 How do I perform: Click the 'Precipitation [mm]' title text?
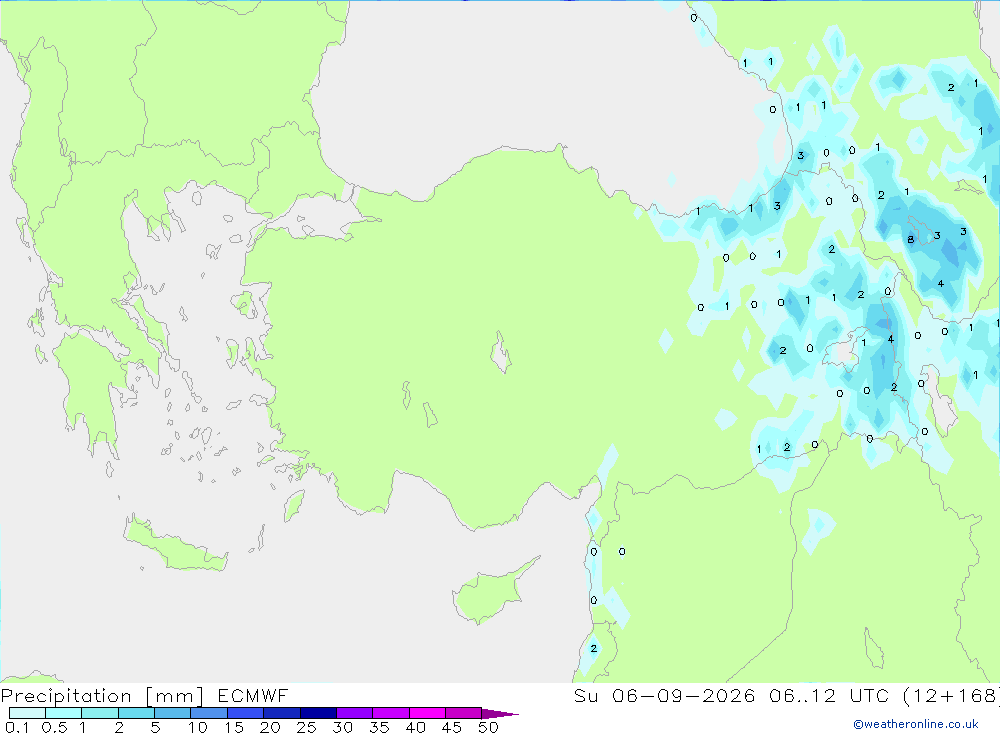click(102, 696)
